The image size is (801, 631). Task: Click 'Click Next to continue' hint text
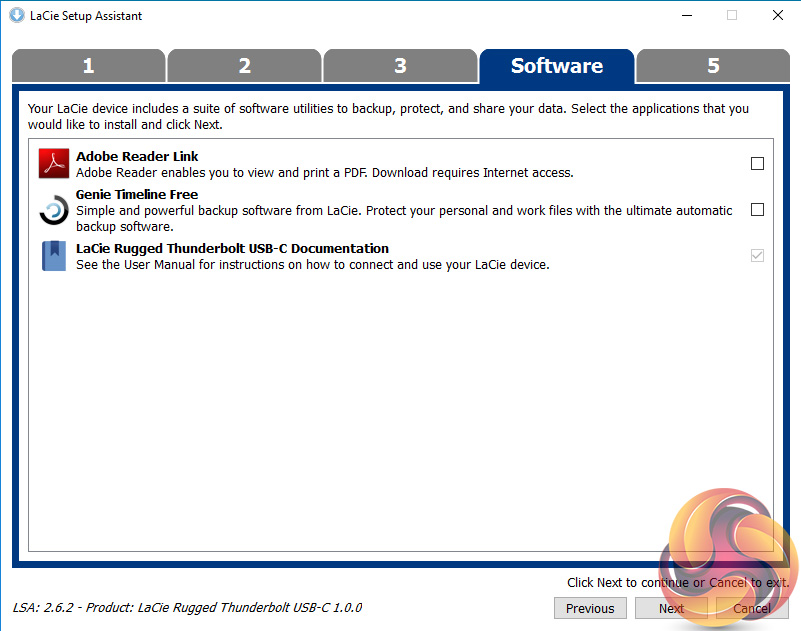[678, 582]
